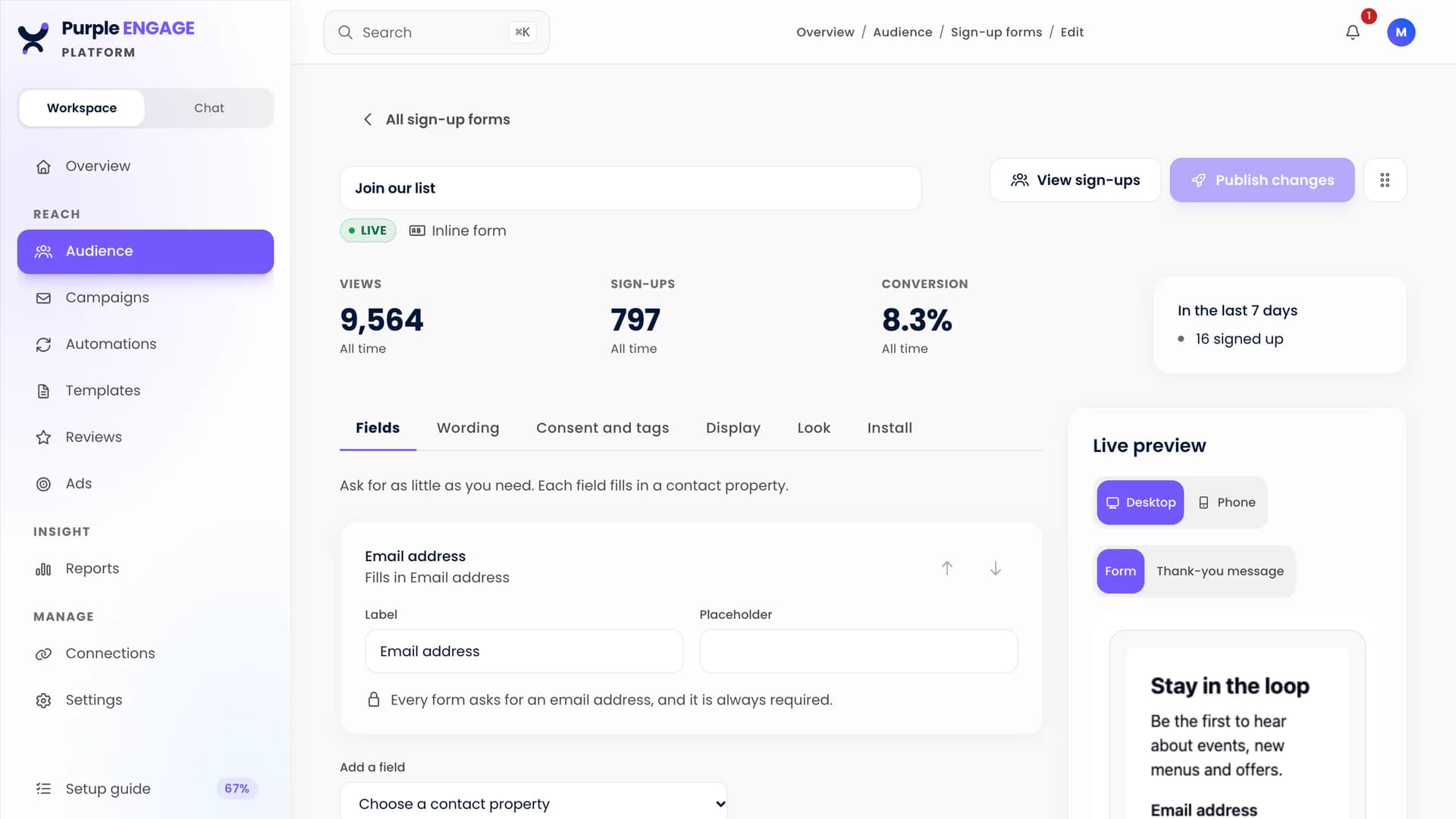Image resolution: width=1456 pixels, height=819 pixels.
Task: Open the Consent and tags tab
Action: 603,428
